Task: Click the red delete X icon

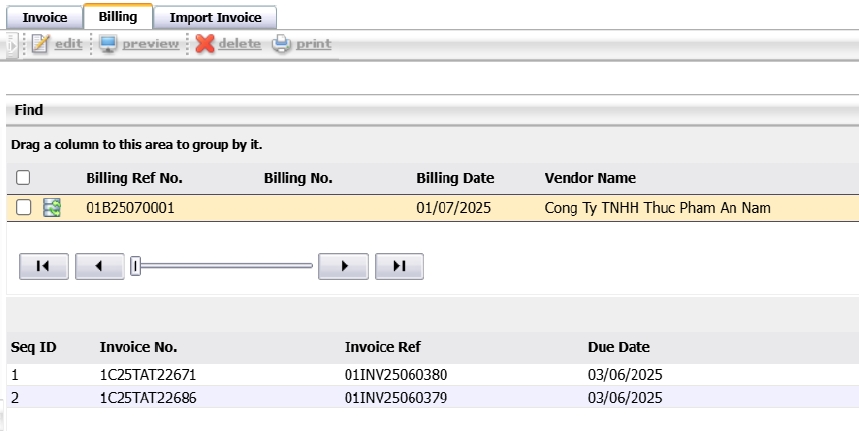Action: click(x=205, y=44)
